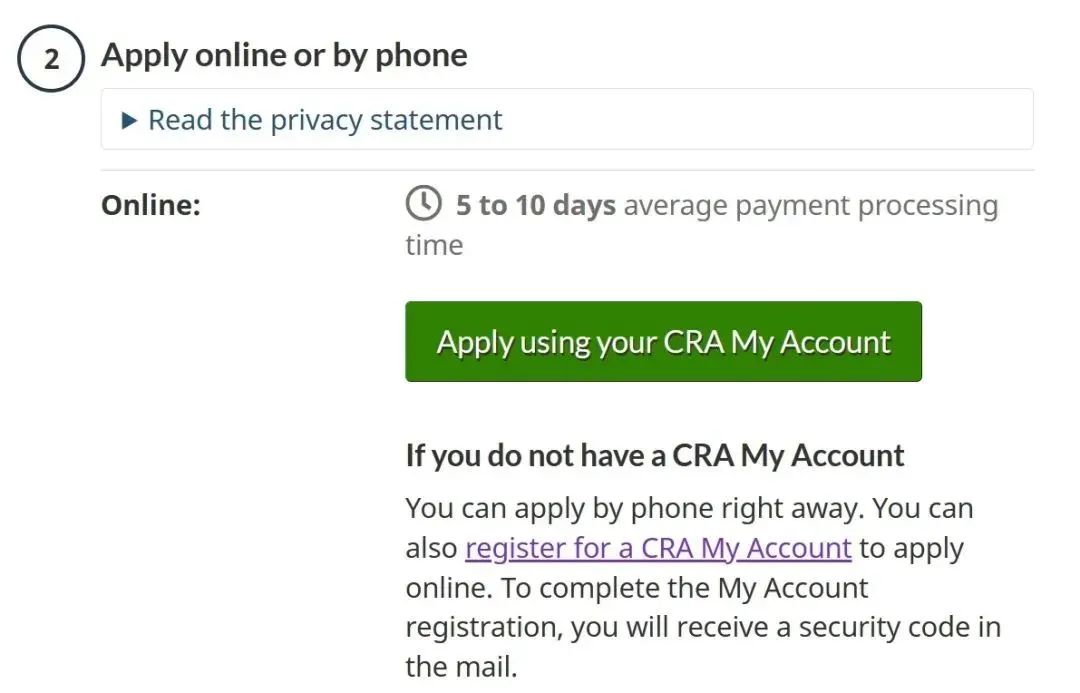
Task: Click the 'Online:' label
Action: click(x=151, y=205)
